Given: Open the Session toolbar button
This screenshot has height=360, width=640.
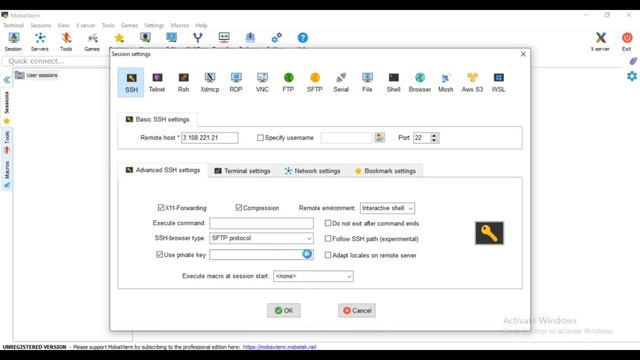Looking at the screenshot, I should 13,42.
